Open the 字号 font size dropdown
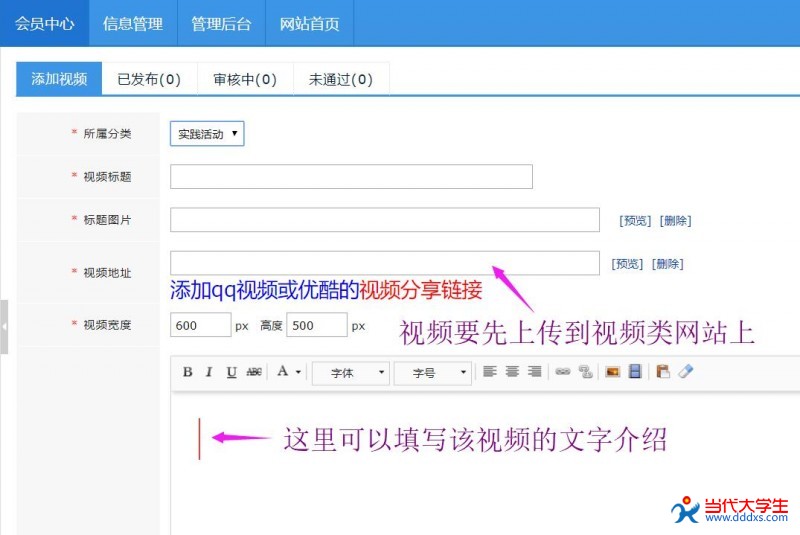The height and width of the screenshot is (535, 800). click(433, 373)
